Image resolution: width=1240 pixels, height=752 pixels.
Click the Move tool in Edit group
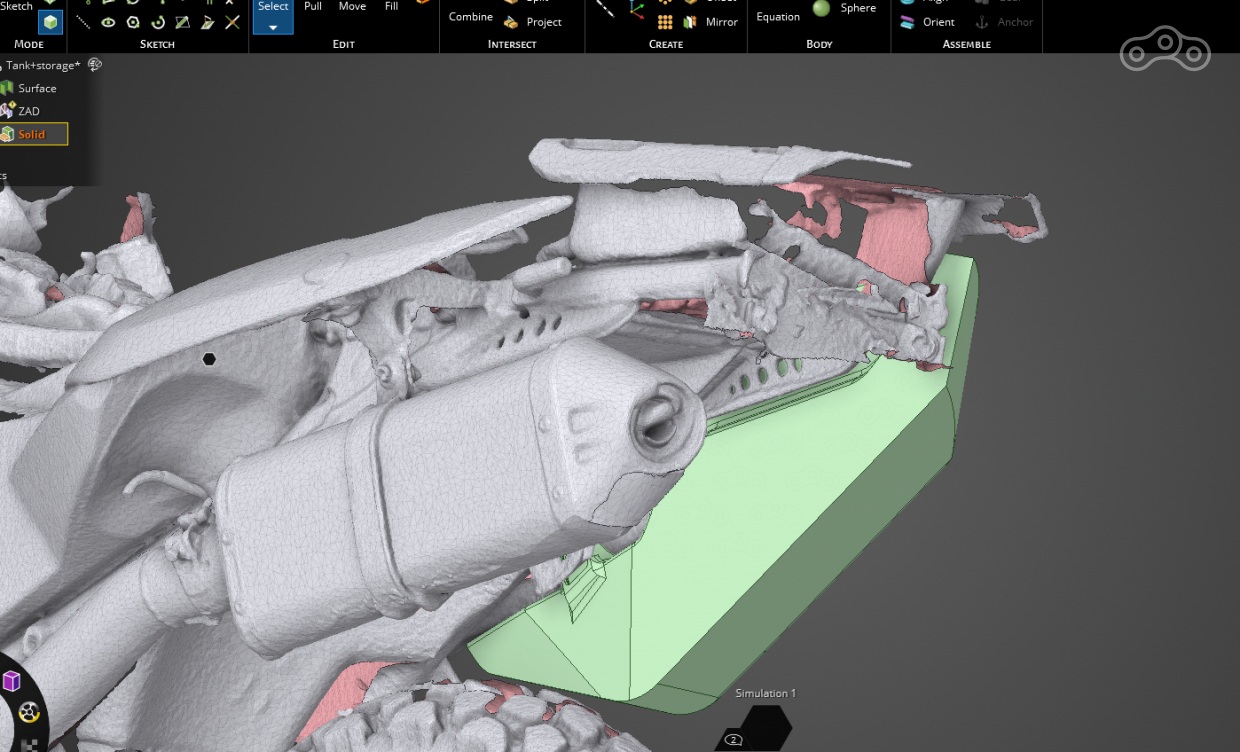352,7
